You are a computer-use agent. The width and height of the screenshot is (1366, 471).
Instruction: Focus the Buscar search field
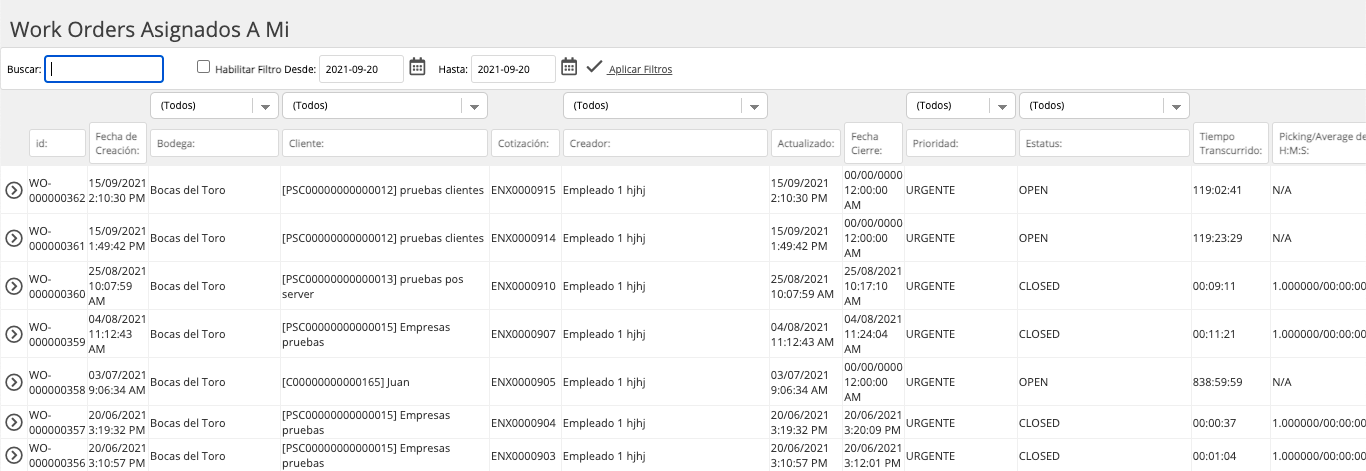104,69
